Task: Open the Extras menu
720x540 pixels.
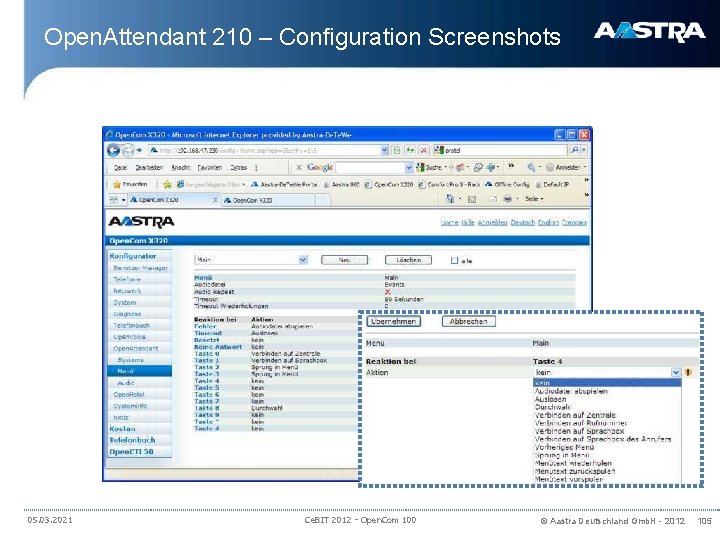Action: [239, 168]
